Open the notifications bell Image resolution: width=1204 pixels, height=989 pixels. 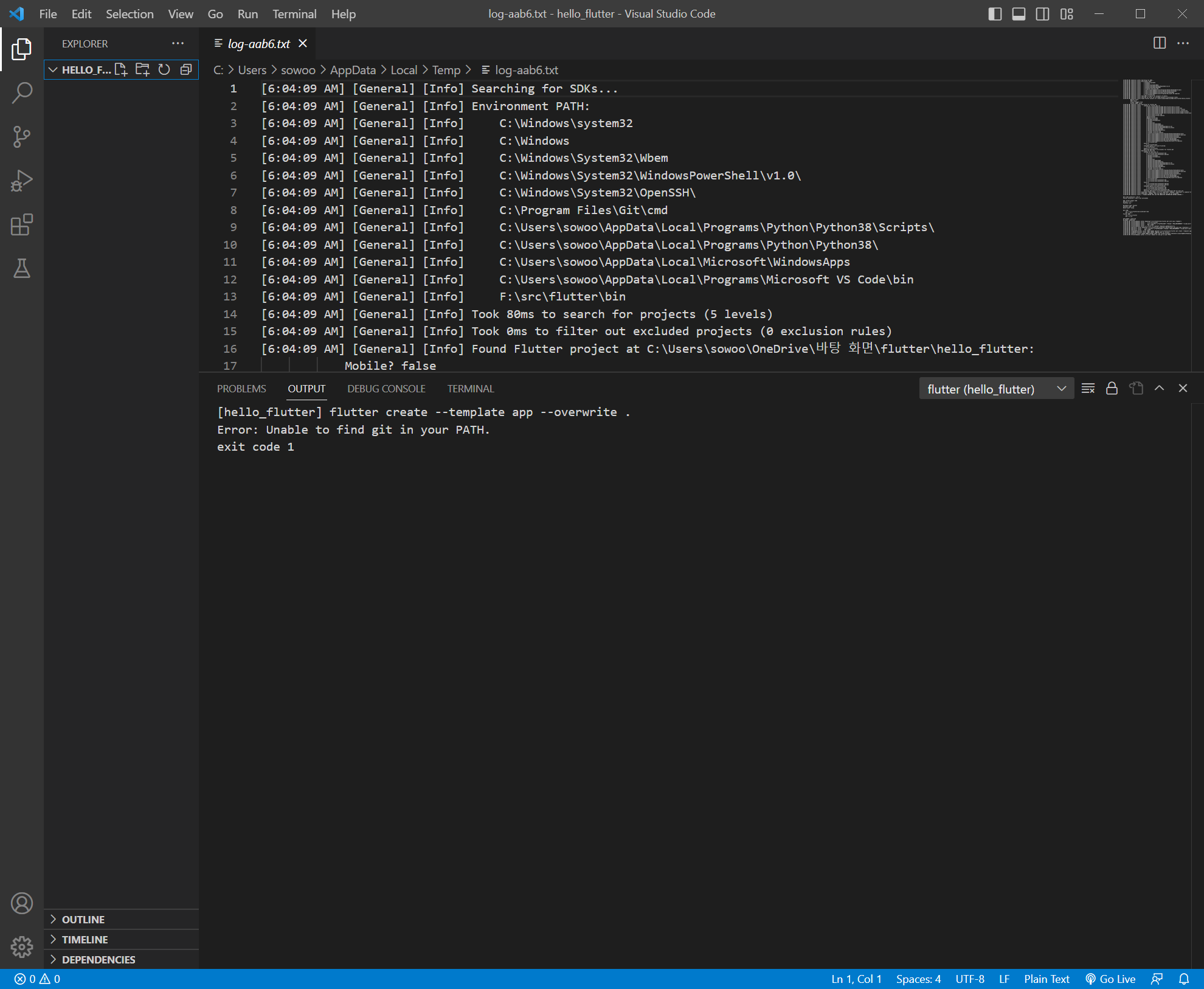point(1184,979)
